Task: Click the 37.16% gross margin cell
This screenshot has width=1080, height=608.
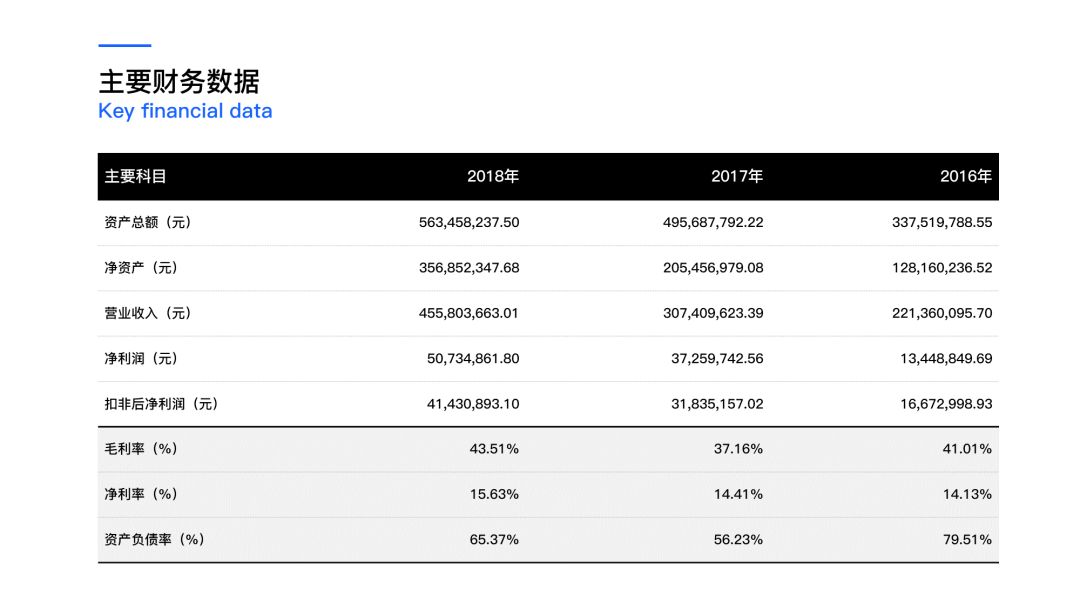Action: [738, 449]
